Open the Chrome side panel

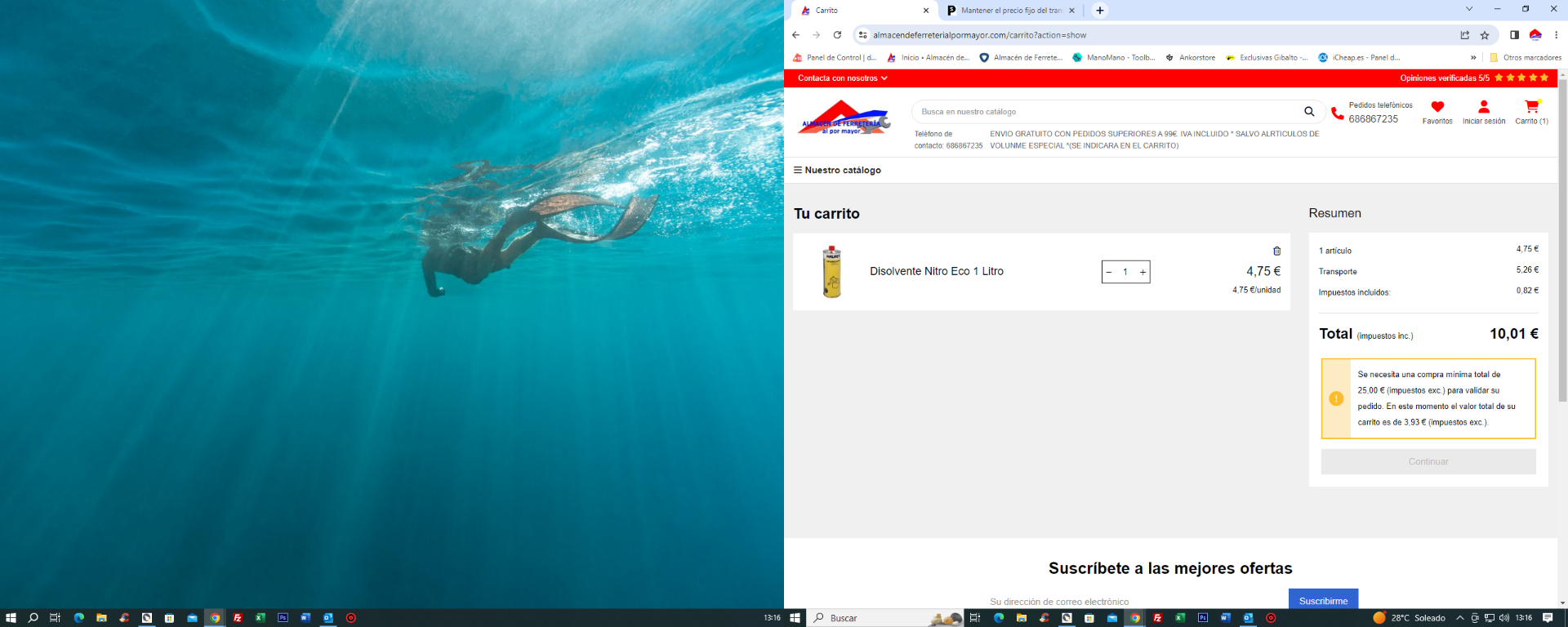point(1514,35)
